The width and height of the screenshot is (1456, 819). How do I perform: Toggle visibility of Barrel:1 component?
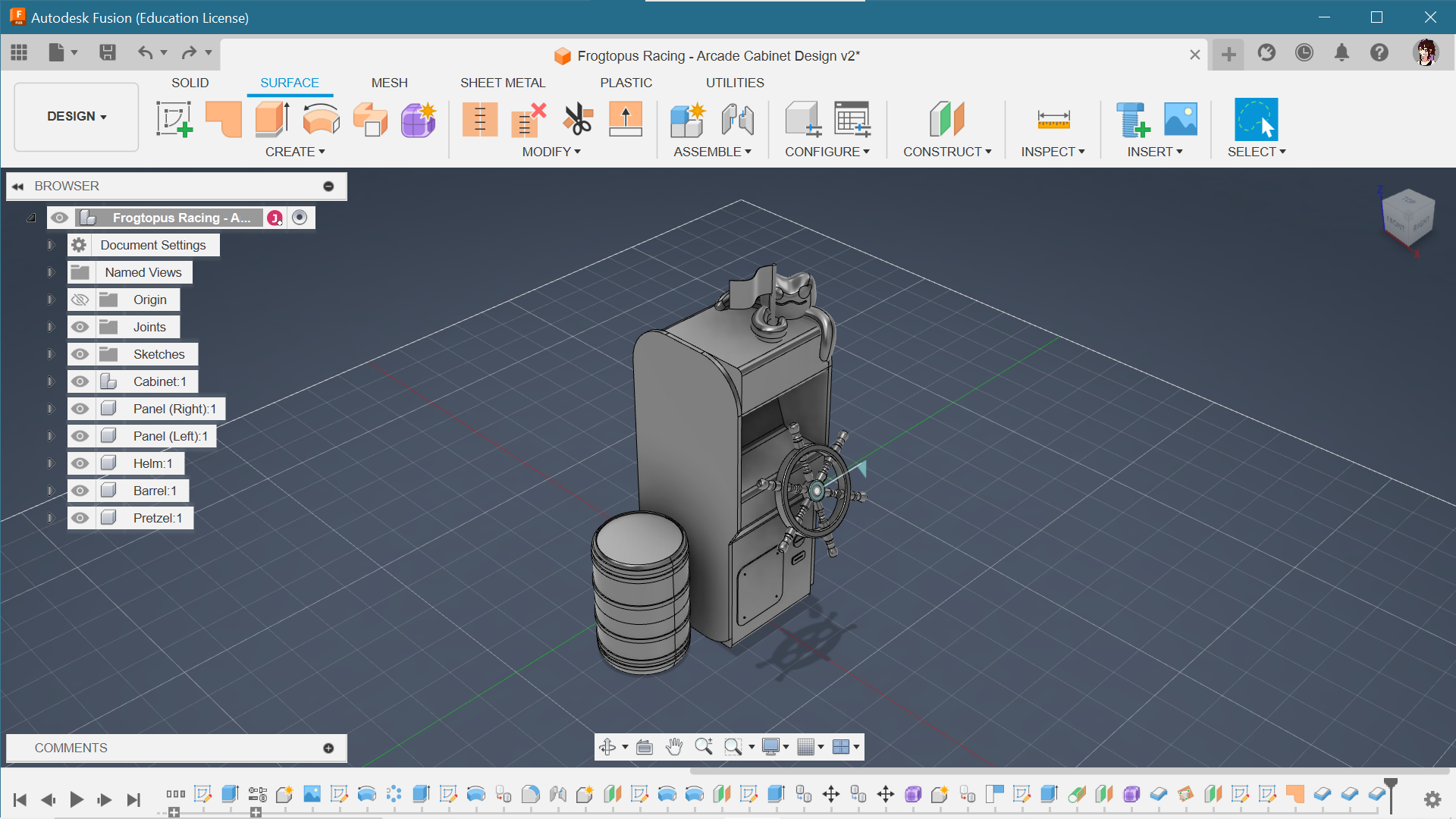(79, 490)
